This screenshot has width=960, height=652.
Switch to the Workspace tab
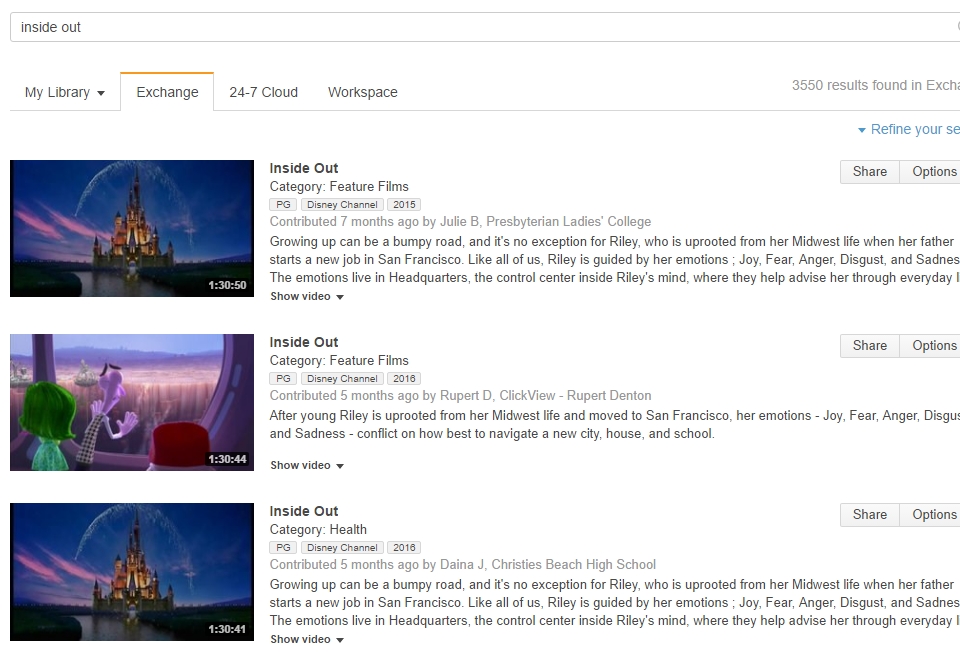click(x=362, y=92)
